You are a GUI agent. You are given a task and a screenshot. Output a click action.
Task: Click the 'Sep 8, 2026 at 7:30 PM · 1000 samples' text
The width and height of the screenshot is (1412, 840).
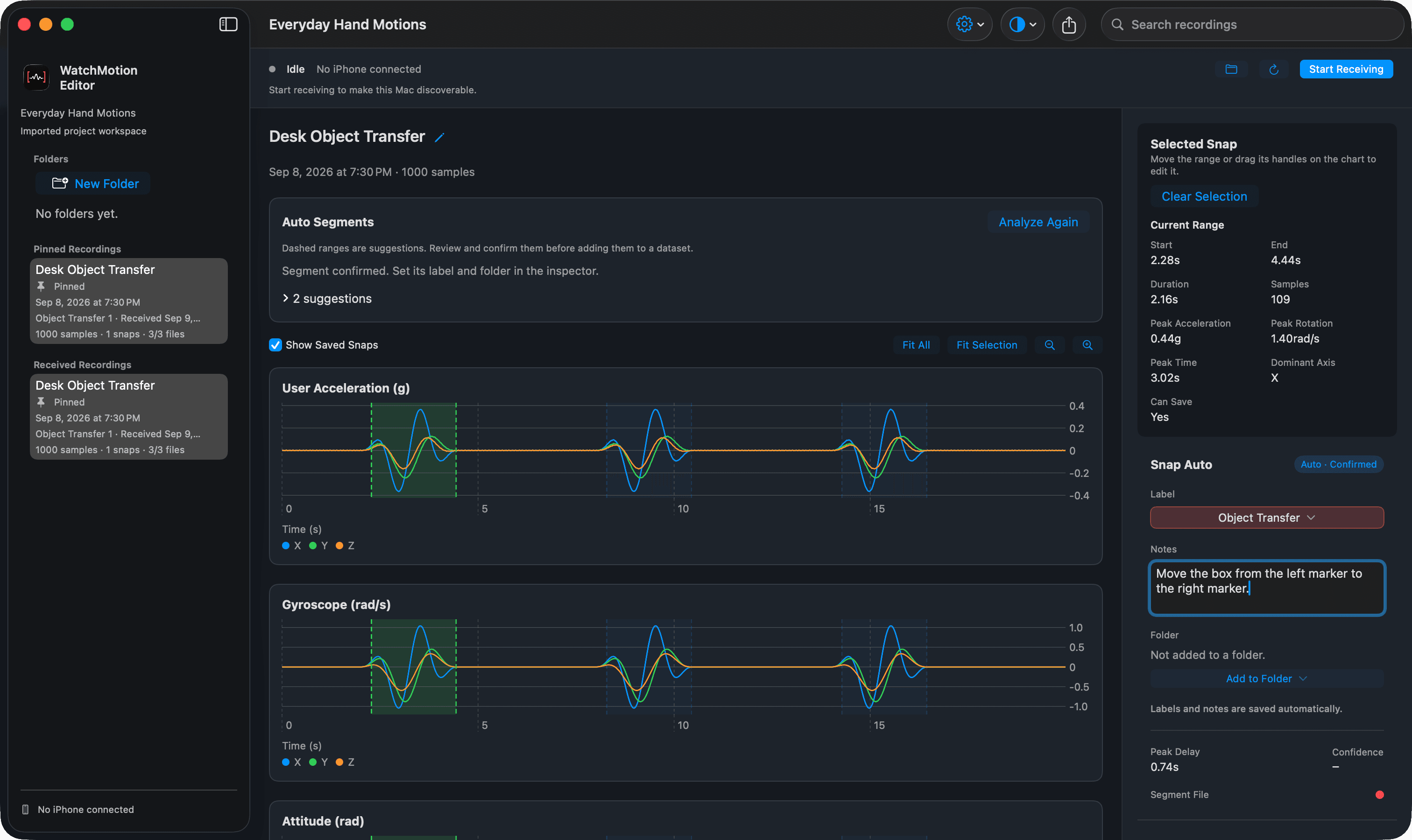click(372, 172)
